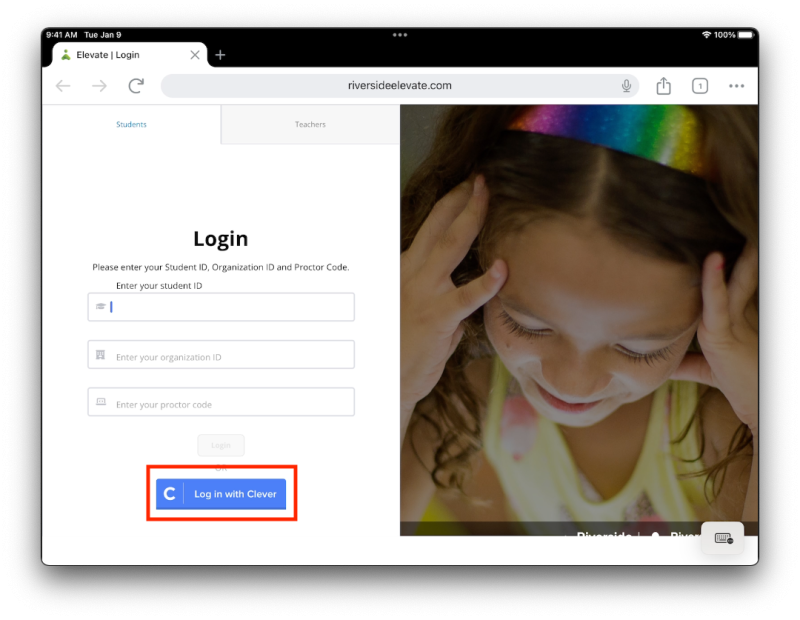Tap the floating keyboard icon
Screen dimensions: 800x620
pyautogui.click(x=723, y=538)
